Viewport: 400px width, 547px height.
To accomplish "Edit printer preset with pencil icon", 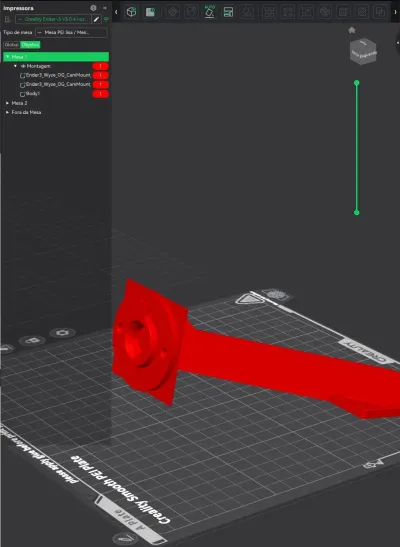I will [97, 20].
